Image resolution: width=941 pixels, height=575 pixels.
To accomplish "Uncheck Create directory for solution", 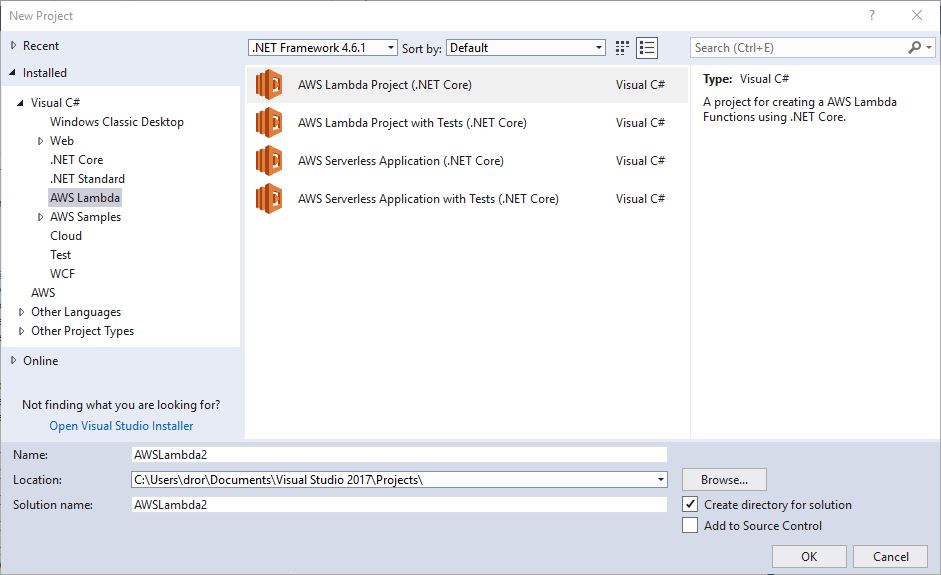I will pyautogui.click(x=690, y=505).
